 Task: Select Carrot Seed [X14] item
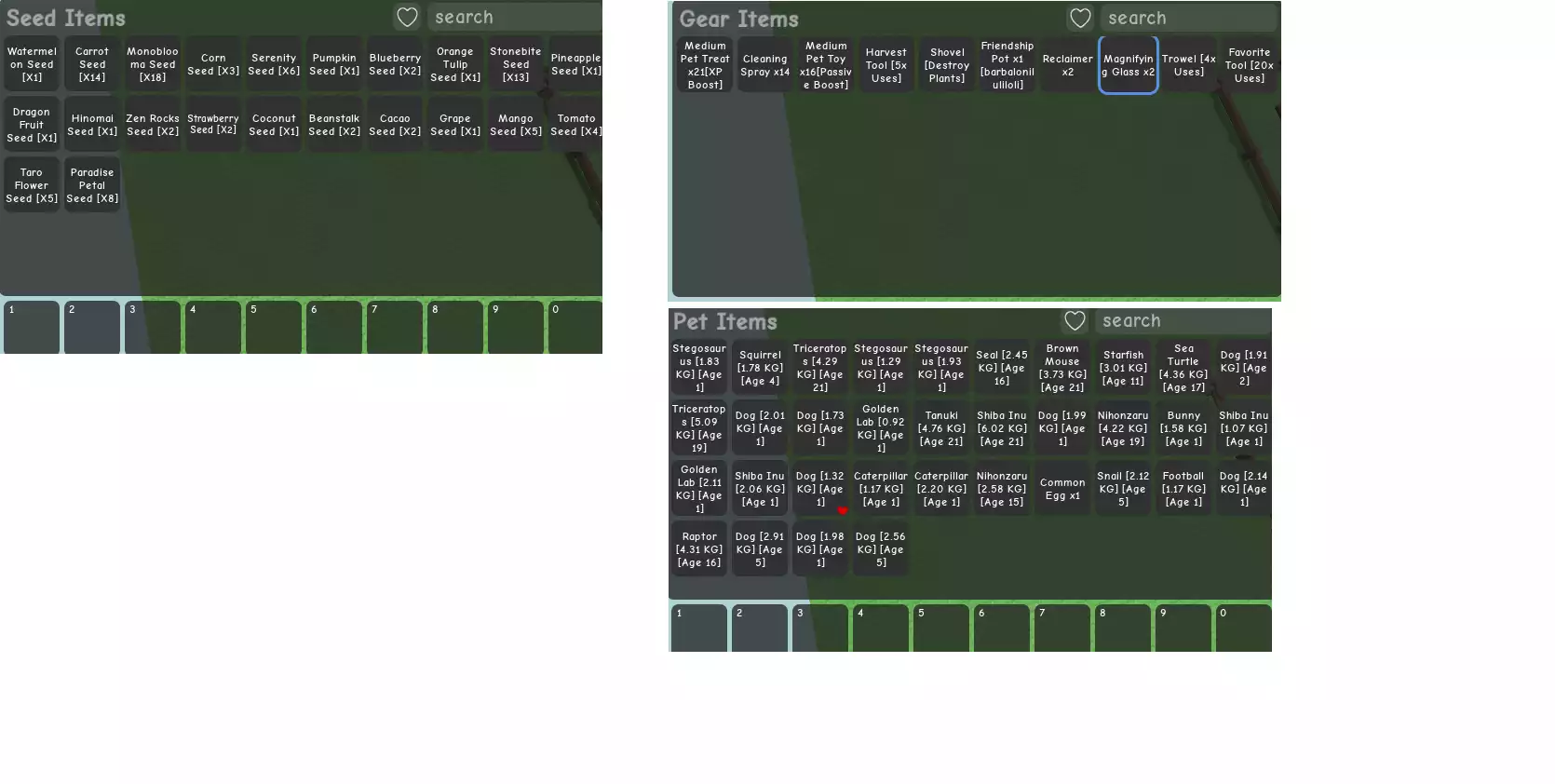[x=92, y=64]
